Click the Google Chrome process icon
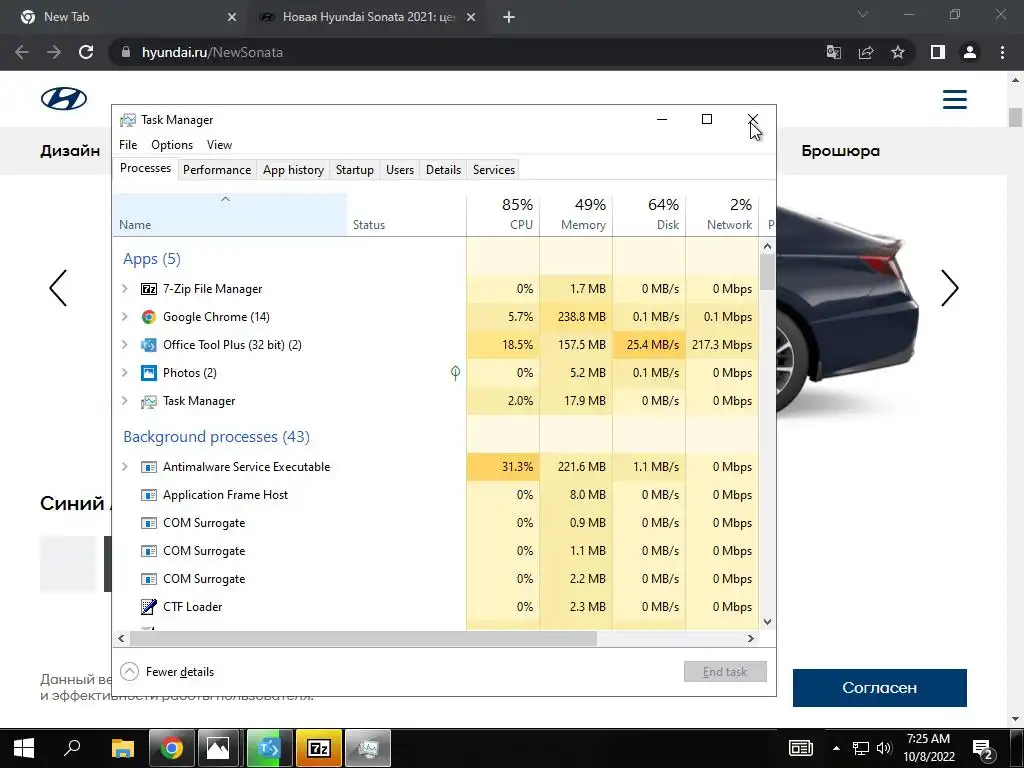 (x=149, y=317)
